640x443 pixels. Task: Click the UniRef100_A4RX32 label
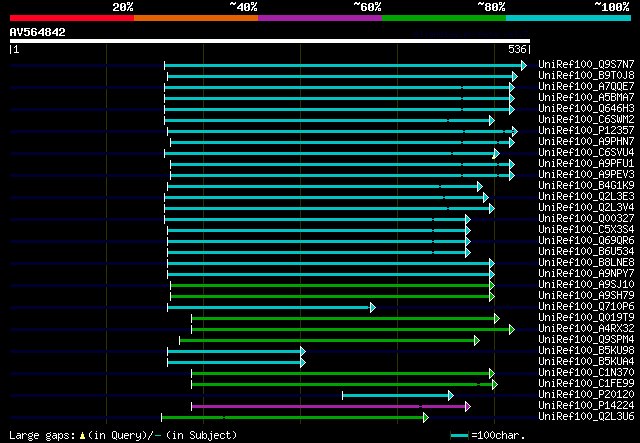[x=586, y=329]
